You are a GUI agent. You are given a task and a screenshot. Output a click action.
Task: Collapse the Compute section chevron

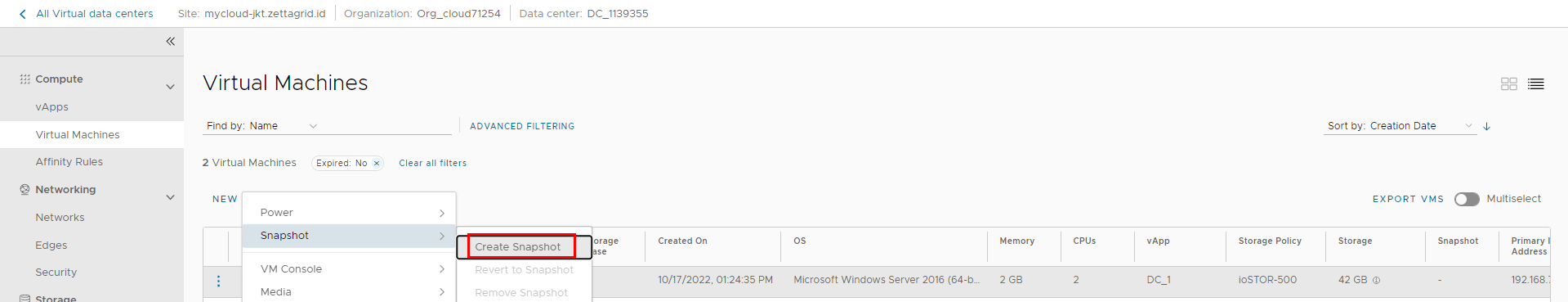point(170,87)
